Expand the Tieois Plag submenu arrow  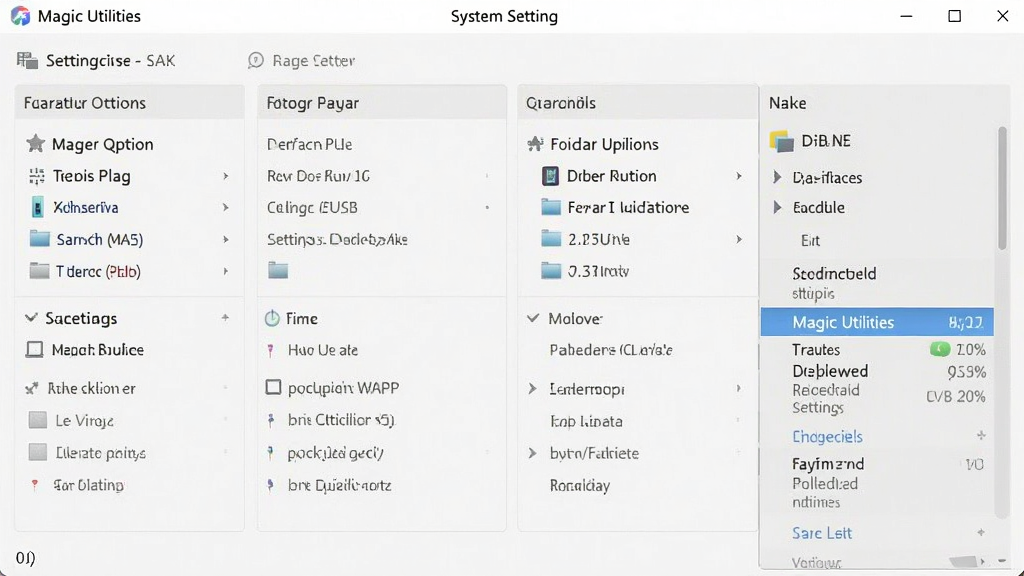(225, 176)
